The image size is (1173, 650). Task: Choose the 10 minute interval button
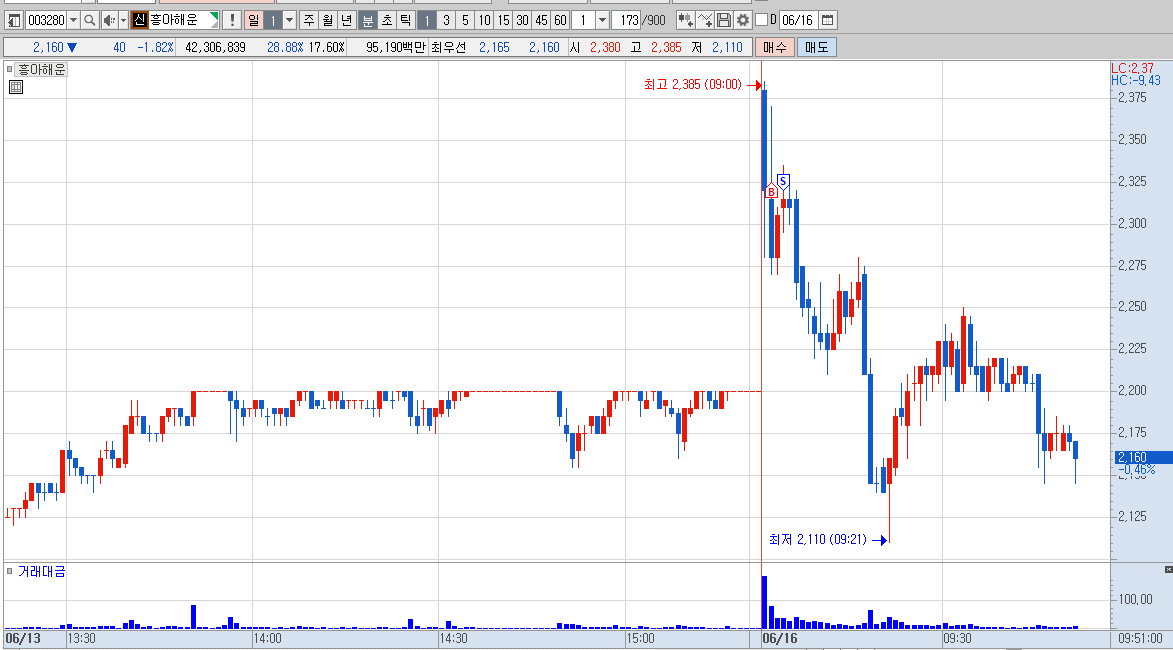484,20
